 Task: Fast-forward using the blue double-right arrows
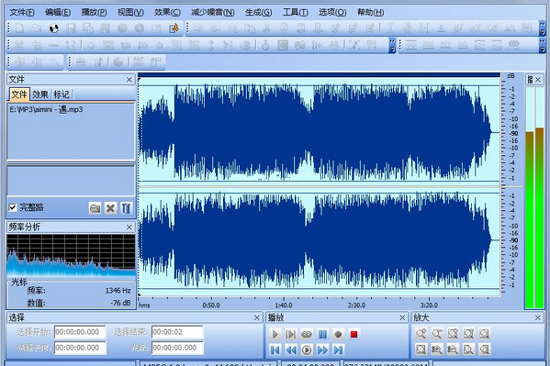coord(322,350)
